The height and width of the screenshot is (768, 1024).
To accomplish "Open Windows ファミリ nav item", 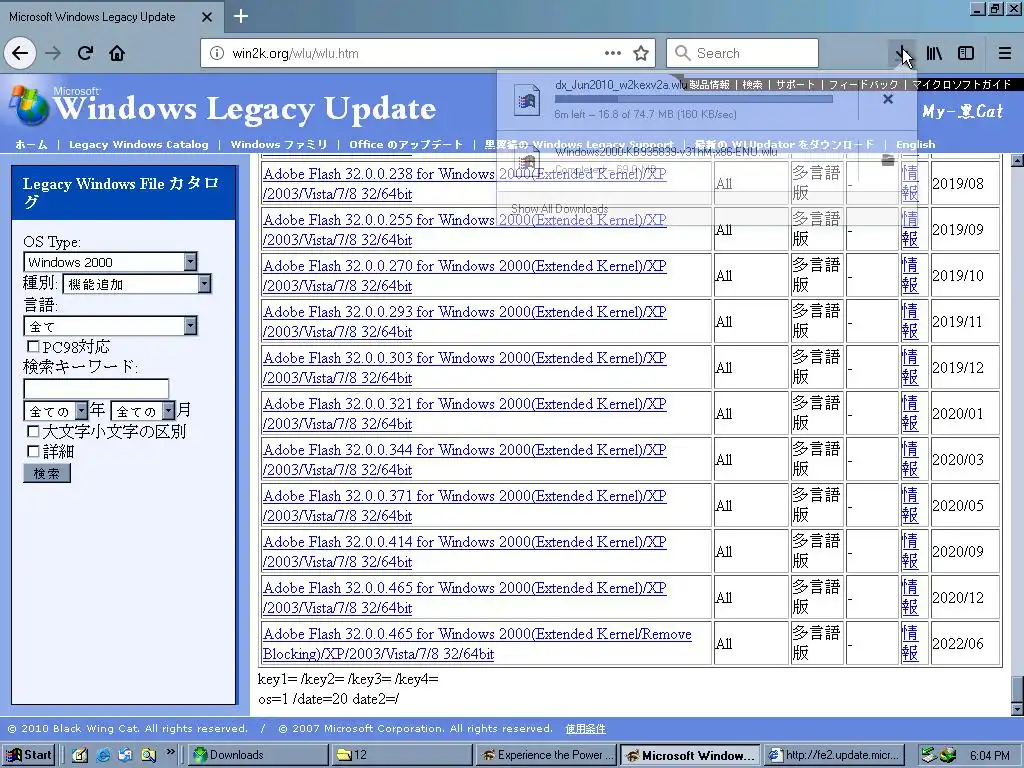I will (x=279, y=144).
